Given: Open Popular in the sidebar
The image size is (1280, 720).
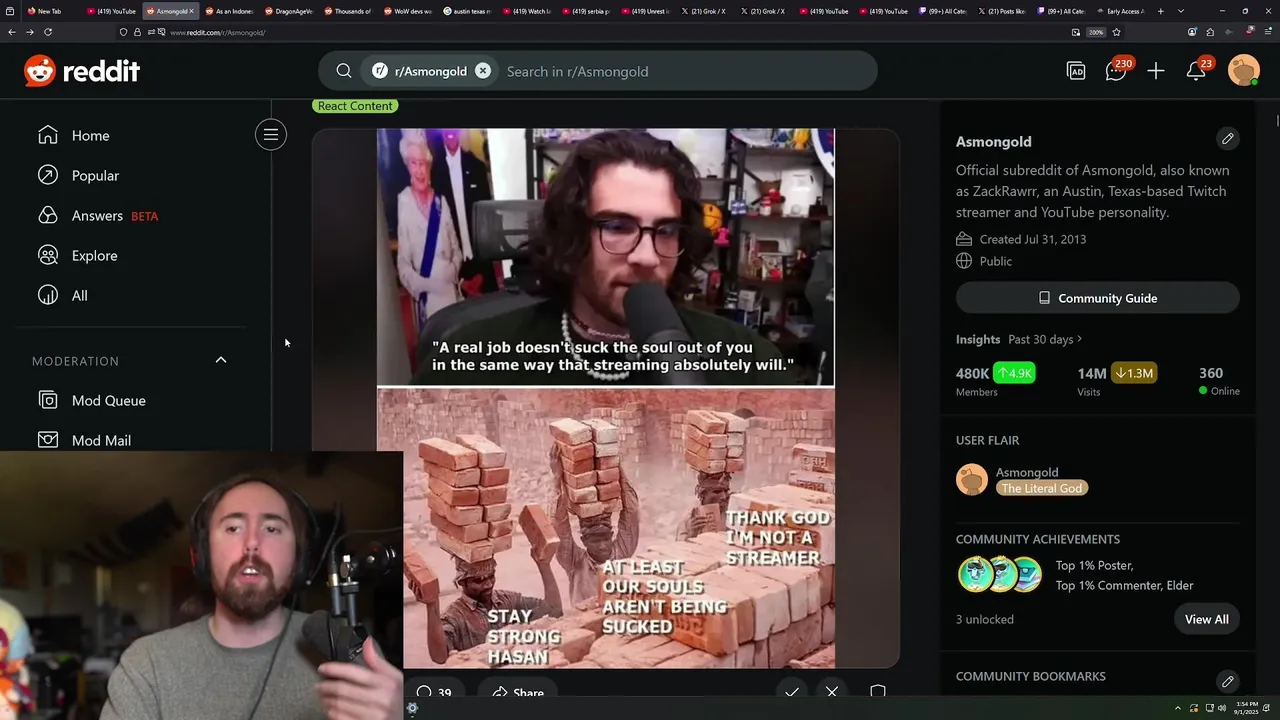Looking at the screenshot, I should (95, 175).
